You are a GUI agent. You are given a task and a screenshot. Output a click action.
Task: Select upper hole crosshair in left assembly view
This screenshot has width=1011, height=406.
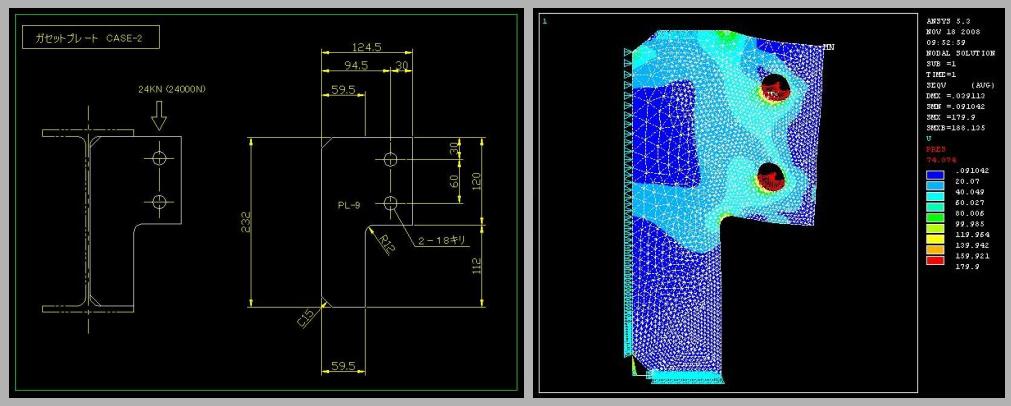(158, 157)
